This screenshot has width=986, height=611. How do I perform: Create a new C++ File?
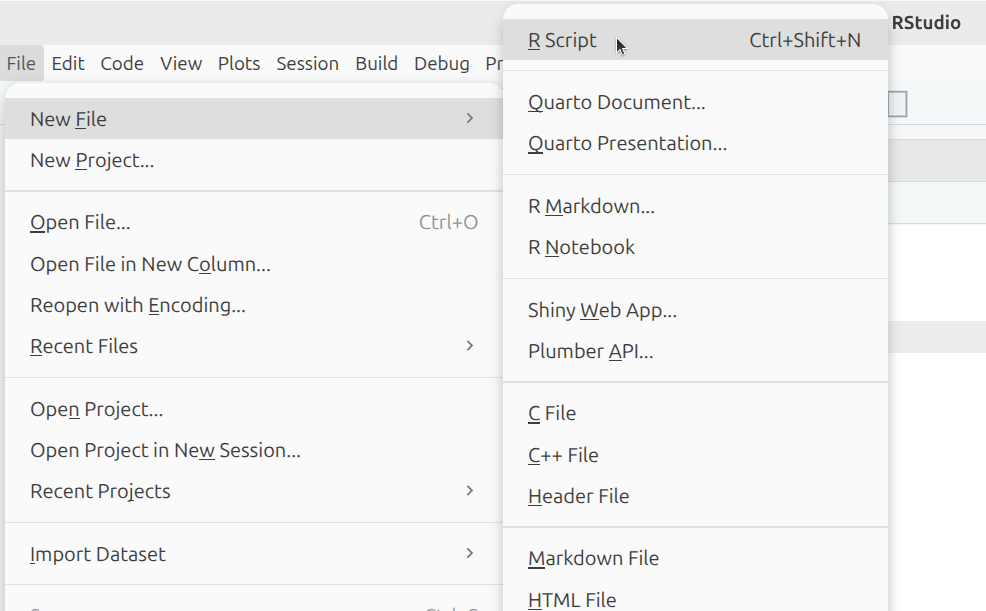click(x=695, y=455)
